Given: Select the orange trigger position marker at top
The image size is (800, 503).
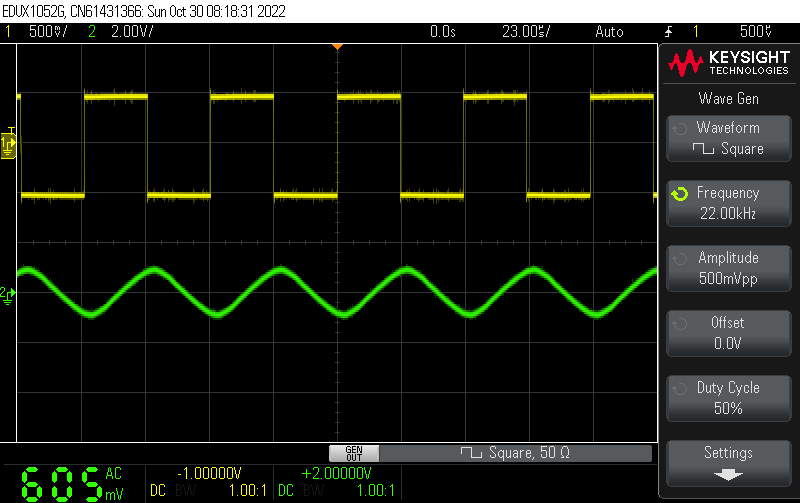Looking at the screenshot, I should tap(338, 46).
